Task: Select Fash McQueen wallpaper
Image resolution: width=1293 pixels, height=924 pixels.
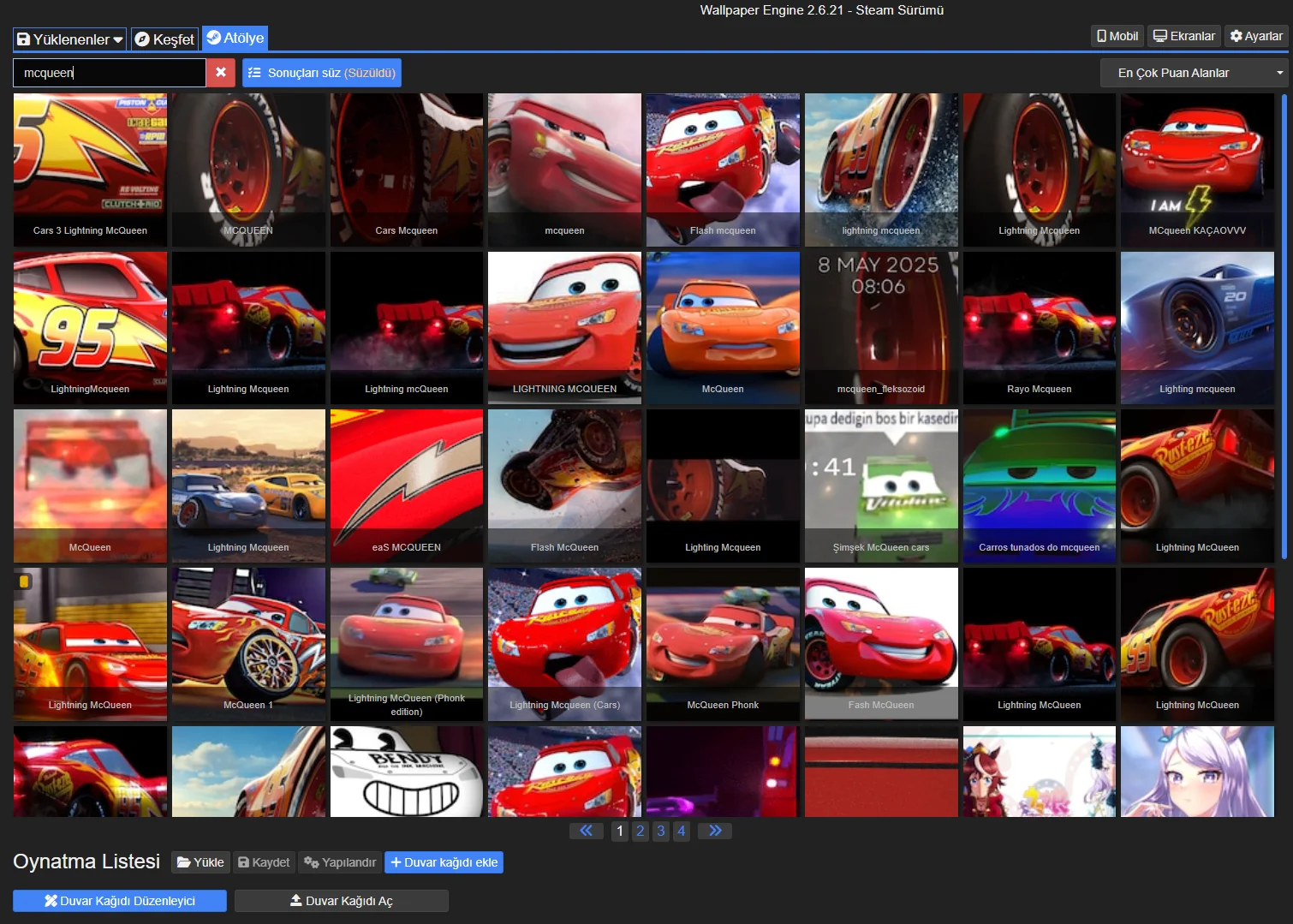Action: click(x=881, y=644)
